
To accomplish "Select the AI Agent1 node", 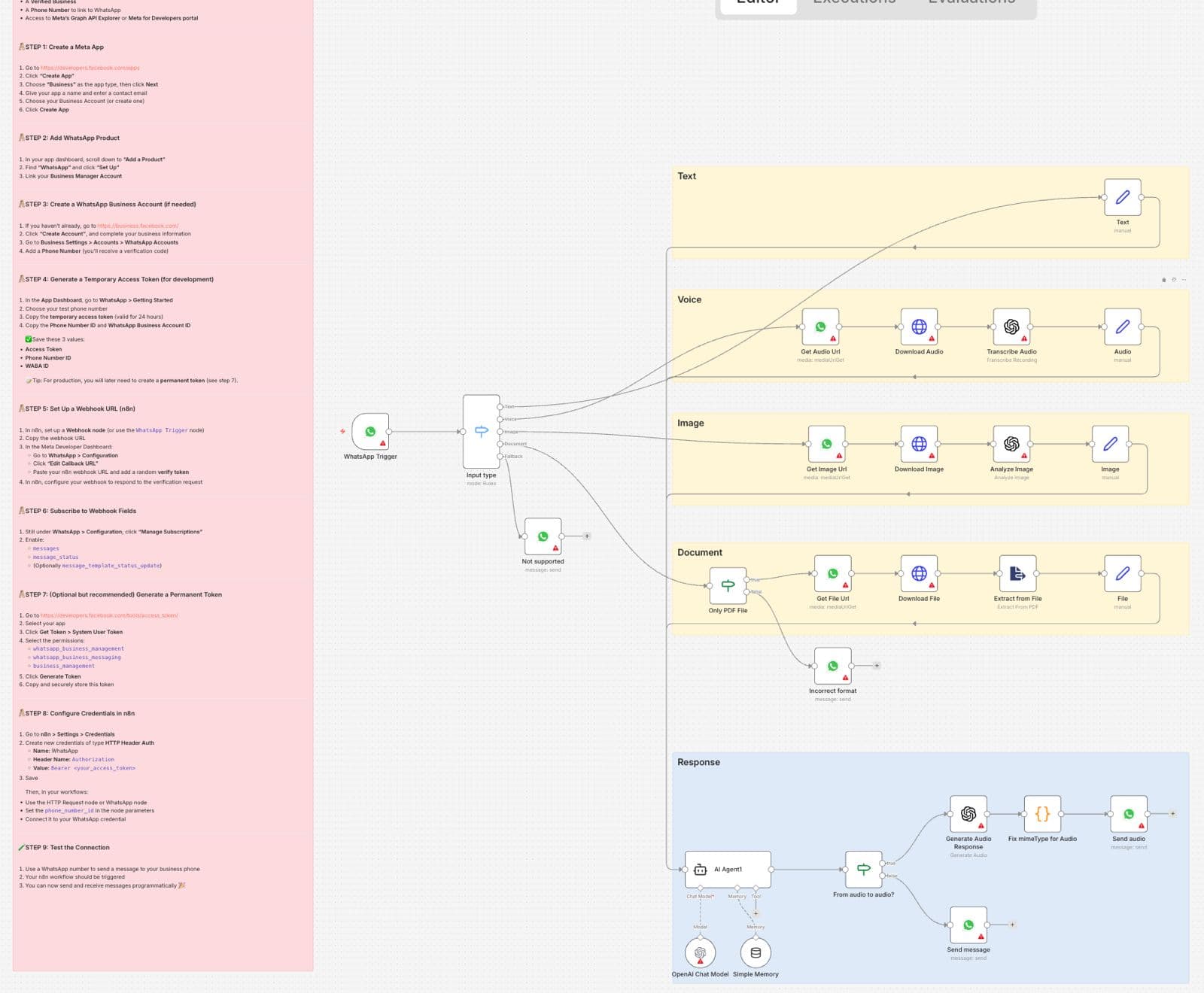I will (727, 870).
